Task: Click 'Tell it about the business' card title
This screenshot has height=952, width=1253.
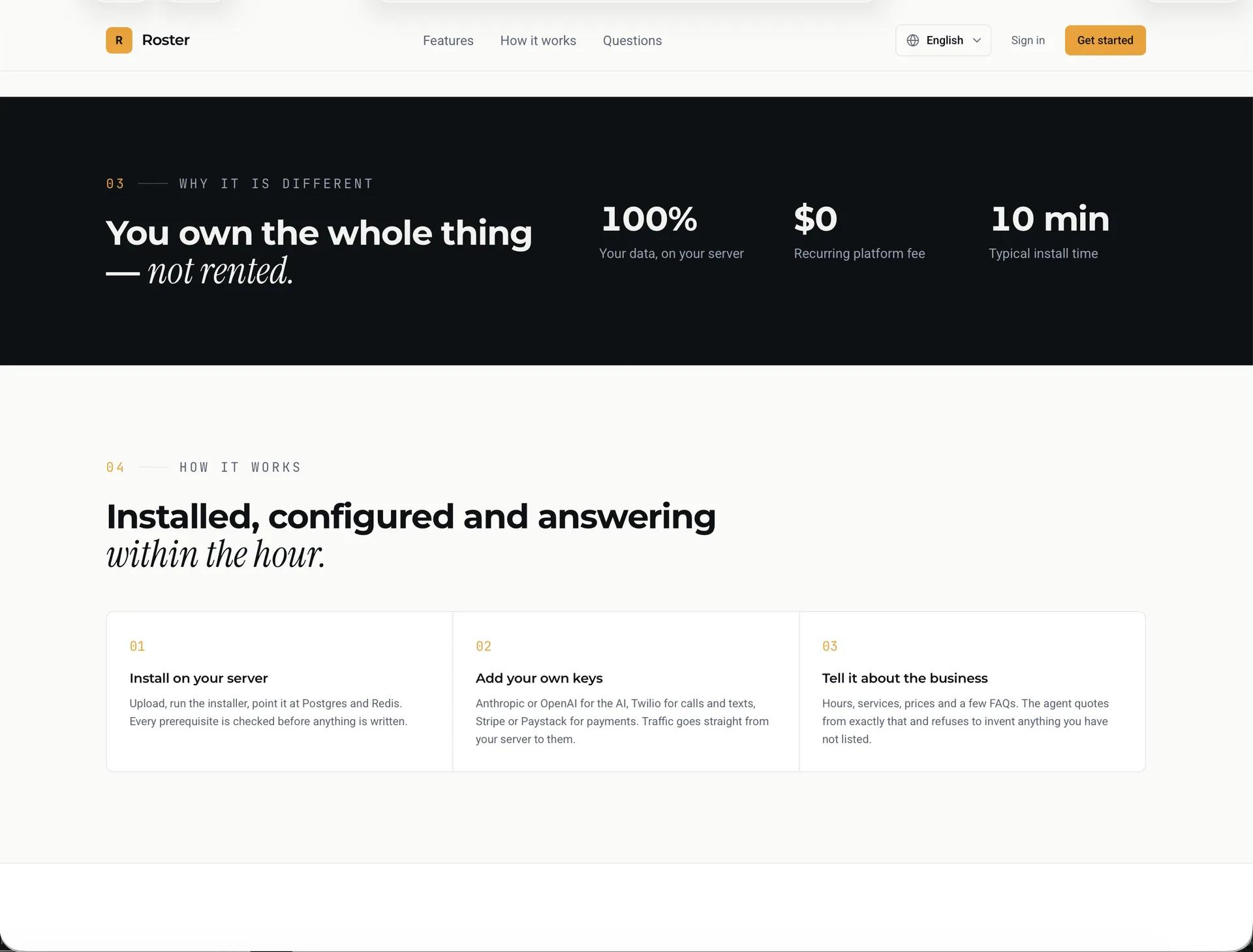Action: [905, 678]
